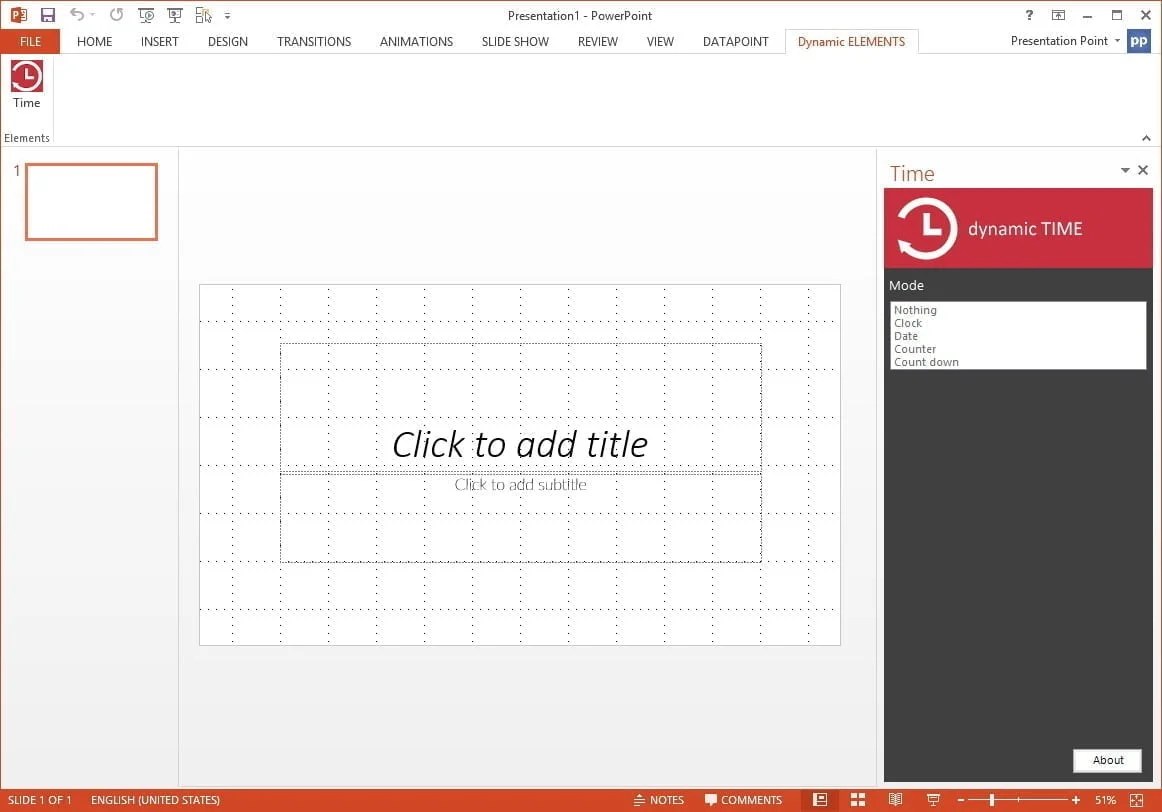Click the About button in the Time panel
Screen dimensions: 1162x812
point(1107,760)
